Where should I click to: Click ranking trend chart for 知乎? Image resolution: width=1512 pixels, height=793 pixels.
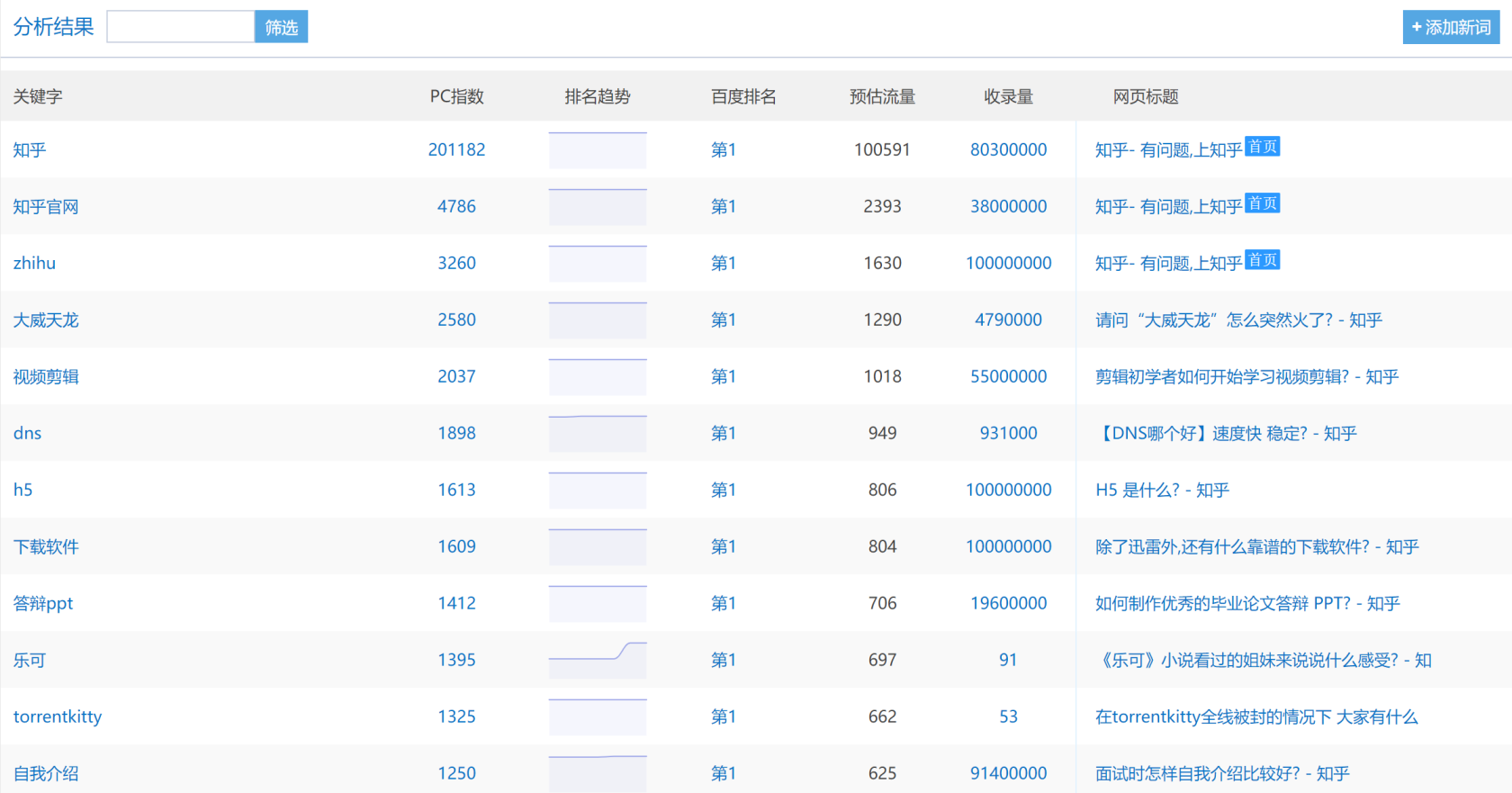[x=598, y=150]
